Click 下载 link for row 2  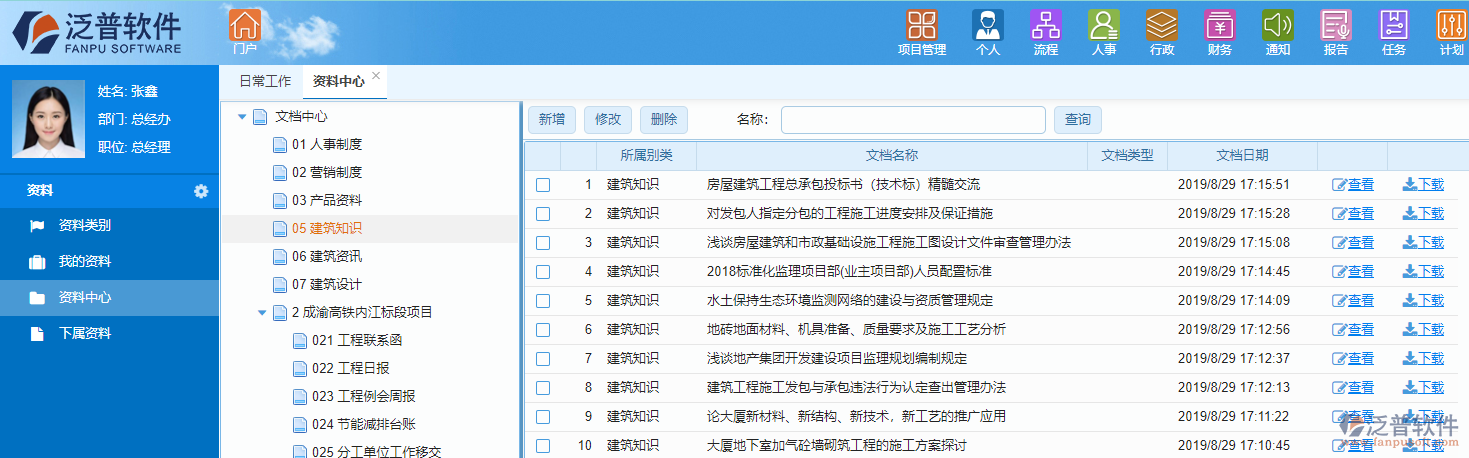(x=1423, y=213)
